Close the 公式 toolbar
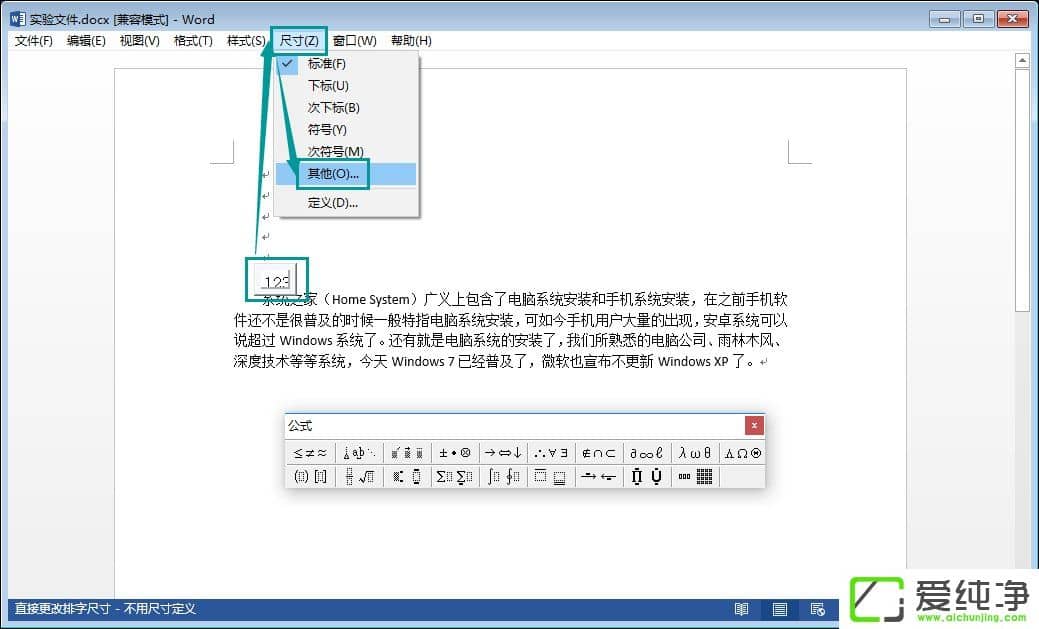Image resolution: width=1039 pixels, height=629 pixels. (x=754, y=426)
